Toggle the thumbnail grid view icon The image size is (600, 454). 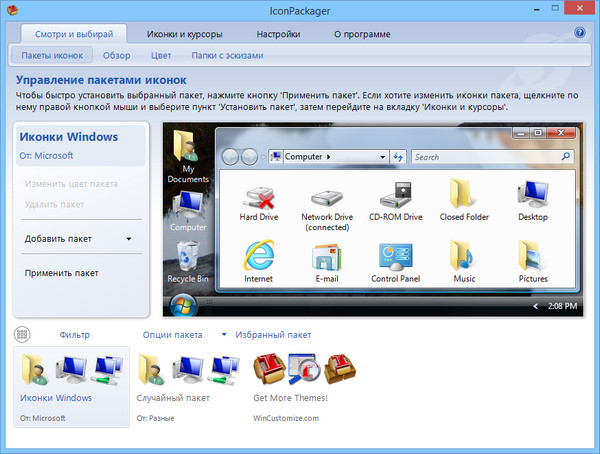click(x=22, y=334)
